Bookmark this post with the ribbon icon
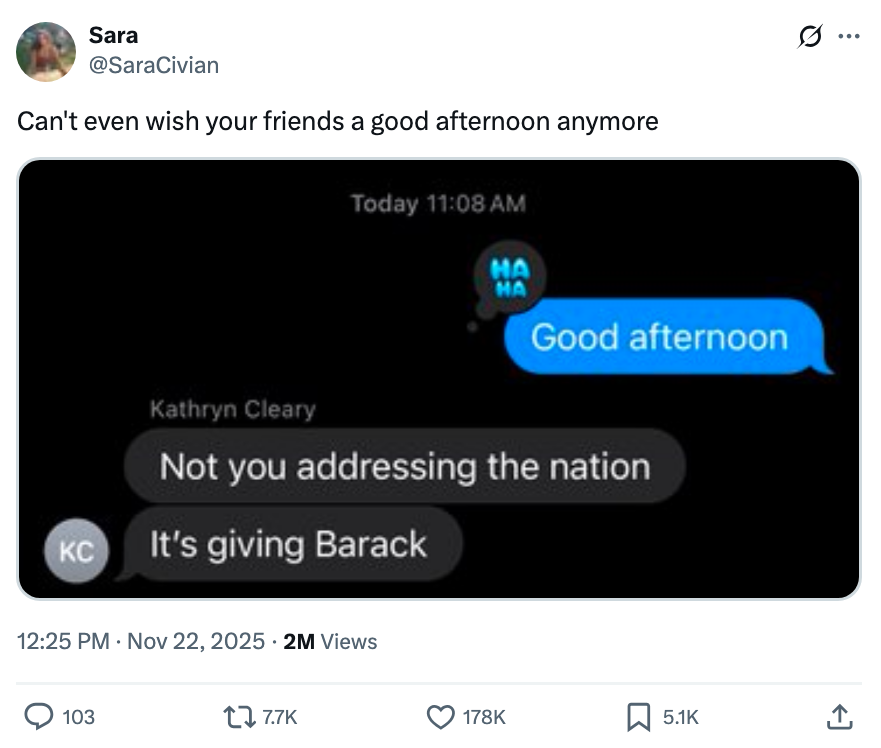The image size is (881, 748). pyautogui.click(x=638, y=716)
